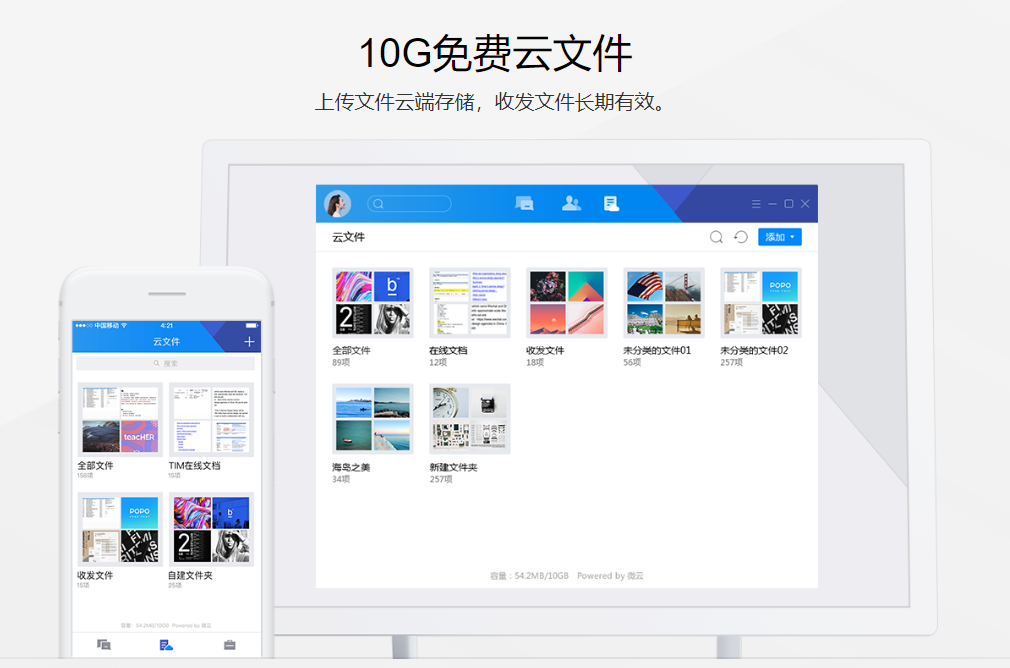This screenshot has height=668, width=1010.
Task: Click the 未分类的文件02 folder name label
Action: click(754, 350)
